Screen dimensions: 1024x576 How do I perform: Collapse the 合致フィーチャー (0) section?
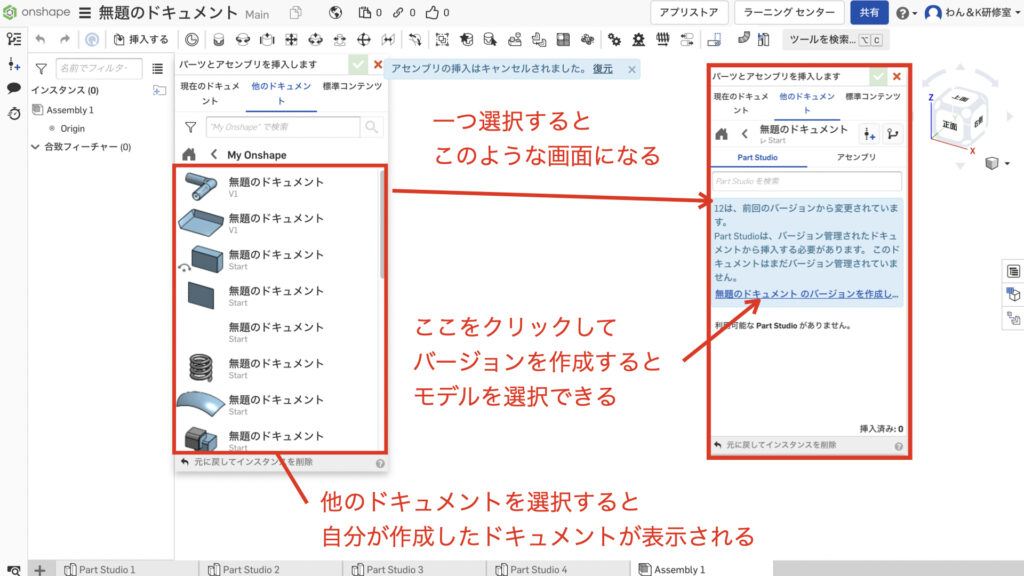[x=35, y=147]
